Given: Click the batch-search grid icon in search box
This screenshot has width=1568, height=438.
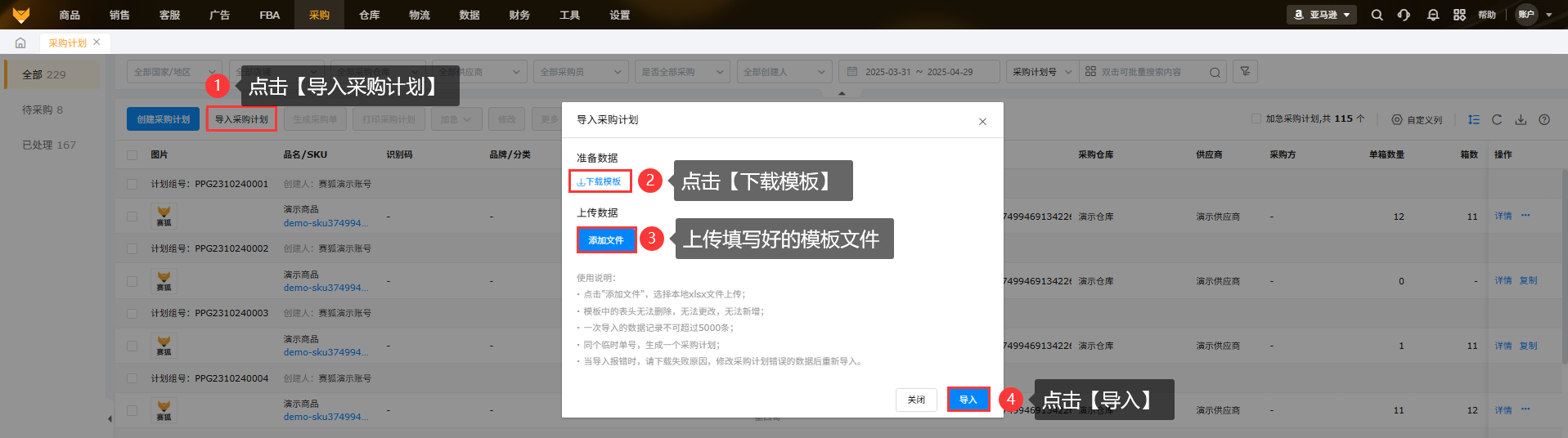Looking at the screenshot, I should [1090, 72].
